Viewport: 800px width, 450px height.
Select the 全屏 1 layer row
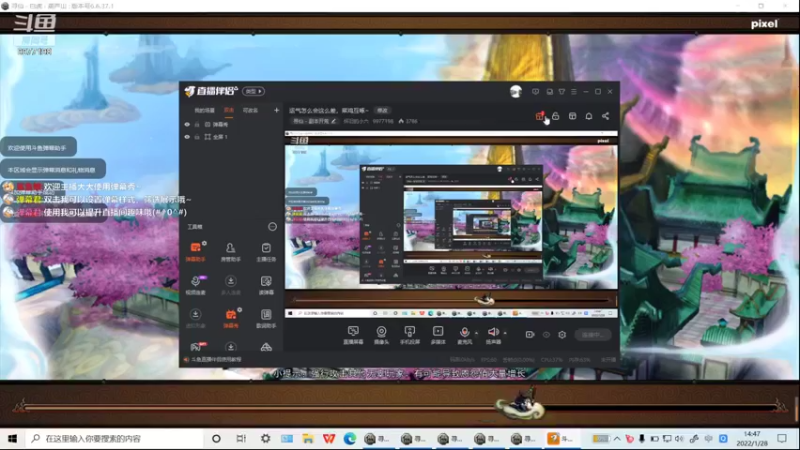[x=231, y=137]
